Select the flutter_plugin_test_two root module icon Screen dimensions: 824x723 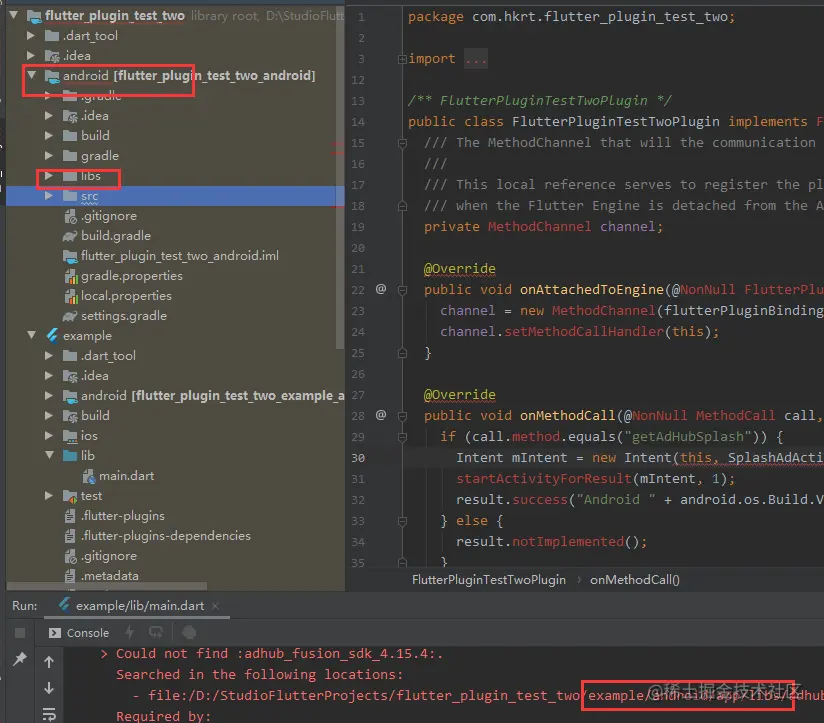pos(34,16)
